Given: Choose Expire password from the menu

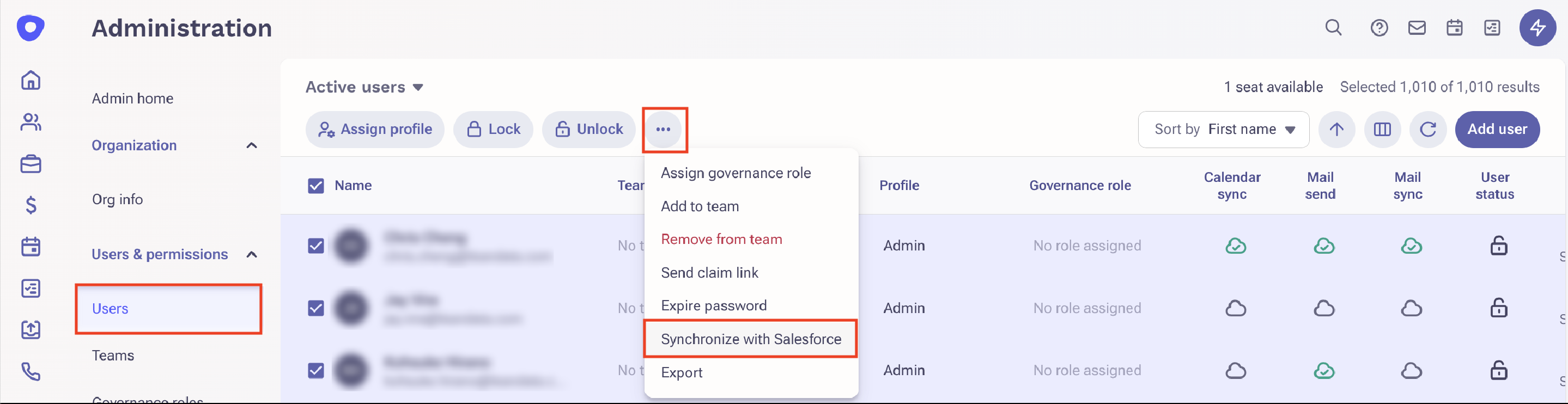Looking at the screenshot, I should click(x=713, y=305).
